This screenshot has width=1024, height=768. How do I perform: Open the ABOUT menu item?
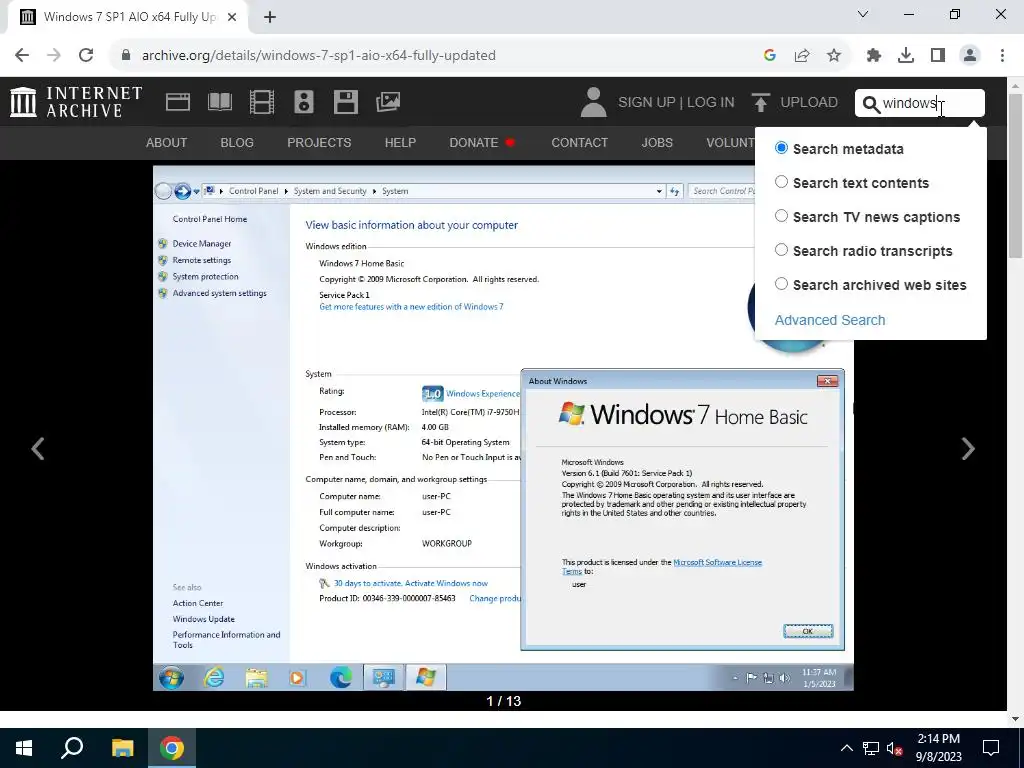[167, 142]
